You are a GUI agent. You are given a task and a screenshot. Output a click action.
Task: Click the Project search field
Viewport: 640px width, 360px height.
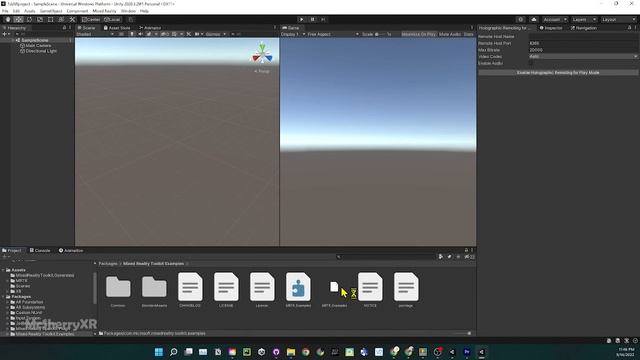[x=385, y=257]
